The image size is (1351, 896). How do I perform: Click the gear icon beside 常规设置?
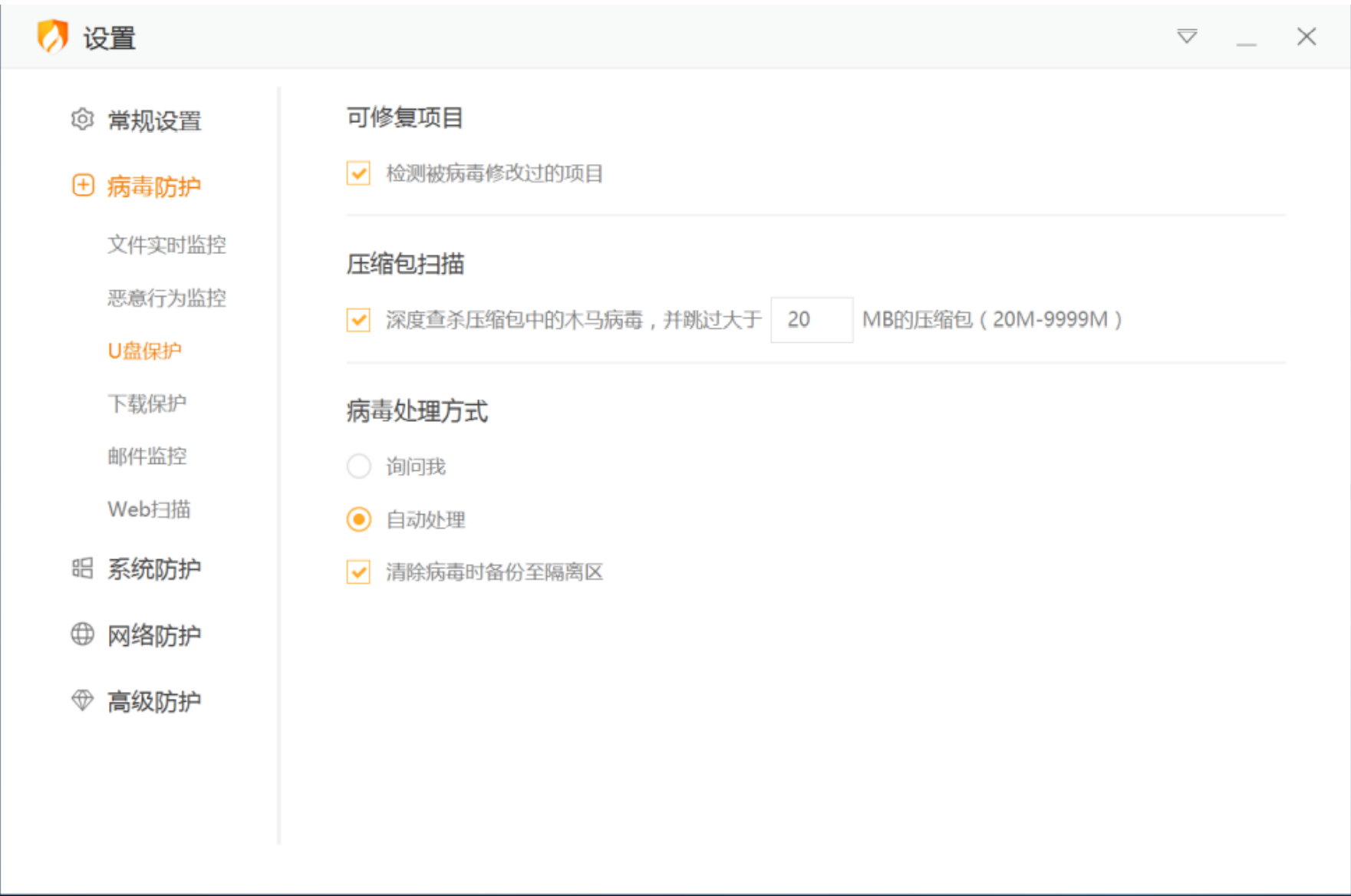[82, 120]
